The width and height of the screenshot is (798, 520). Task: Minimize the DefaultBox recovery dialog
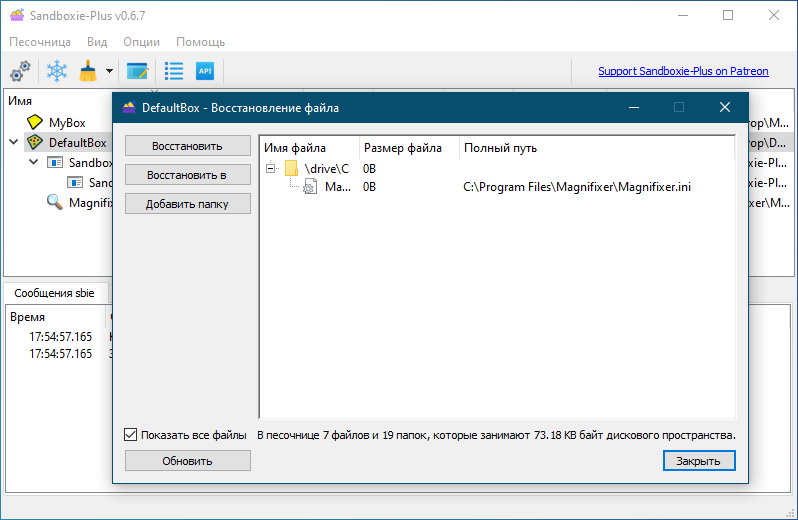tap(634, 107)
